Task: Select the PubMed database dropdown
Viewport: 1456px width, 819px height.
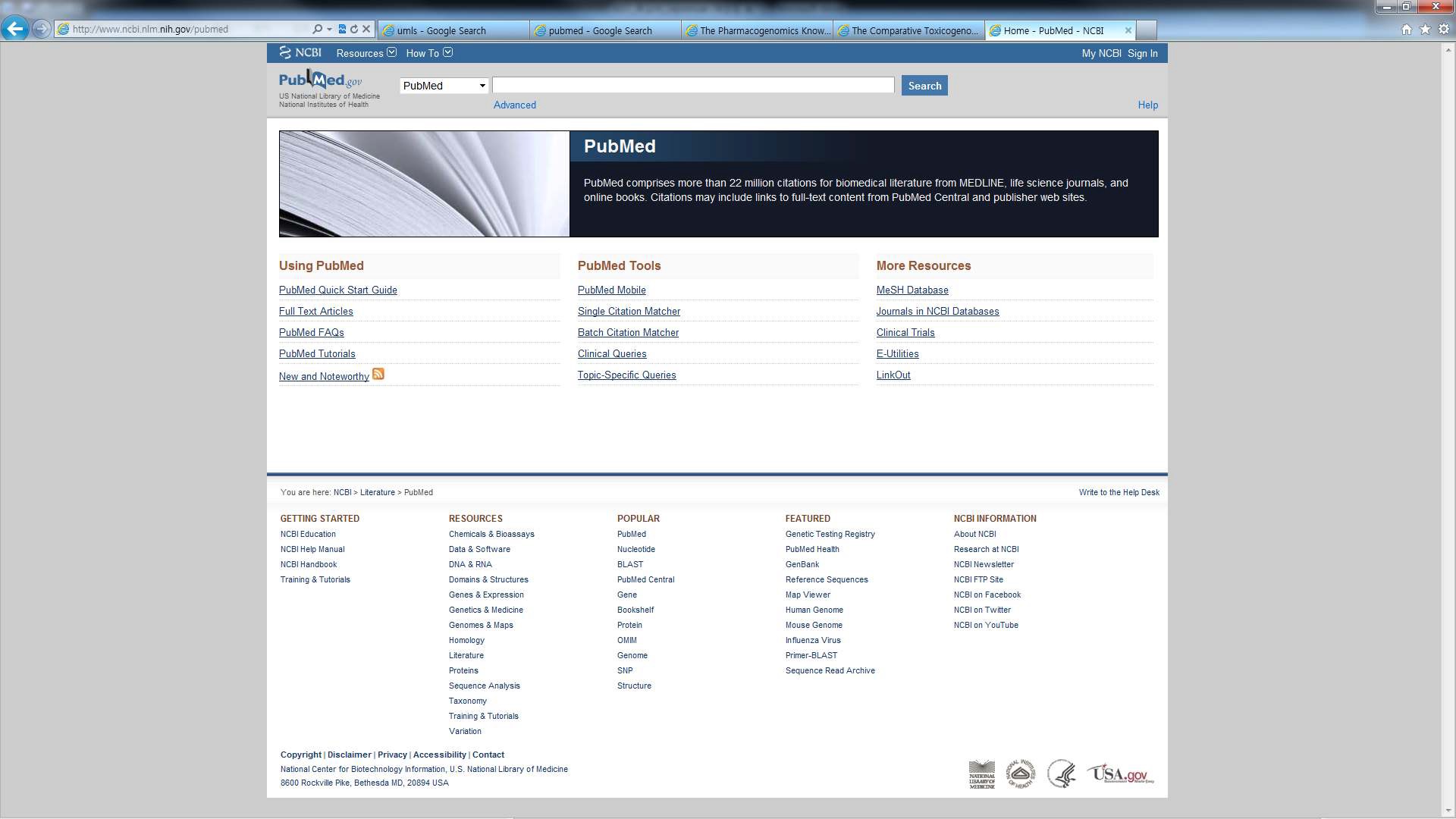Action: coord(443,85)
